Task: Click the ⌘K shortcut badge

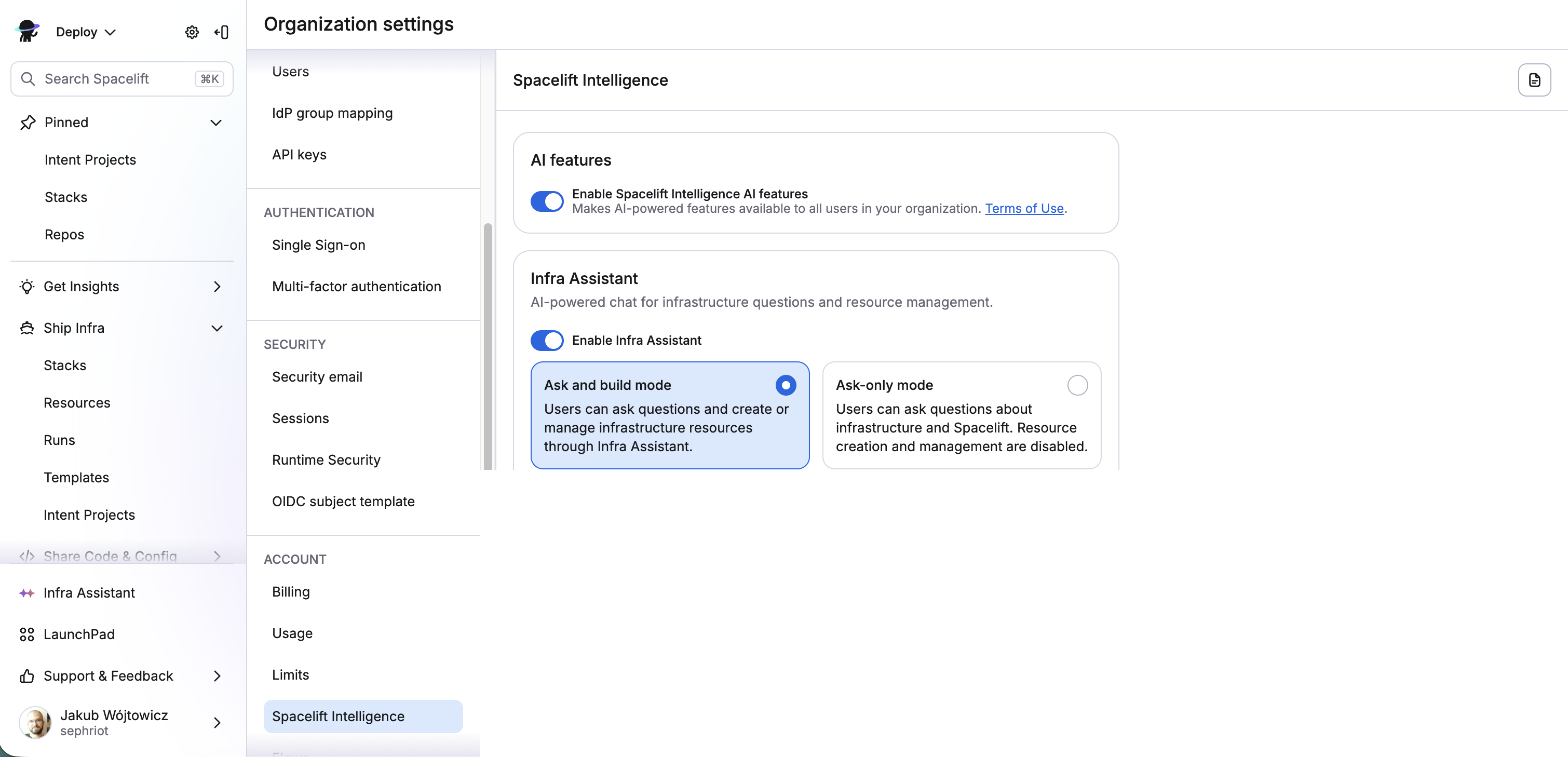Action: click(209, 78)
